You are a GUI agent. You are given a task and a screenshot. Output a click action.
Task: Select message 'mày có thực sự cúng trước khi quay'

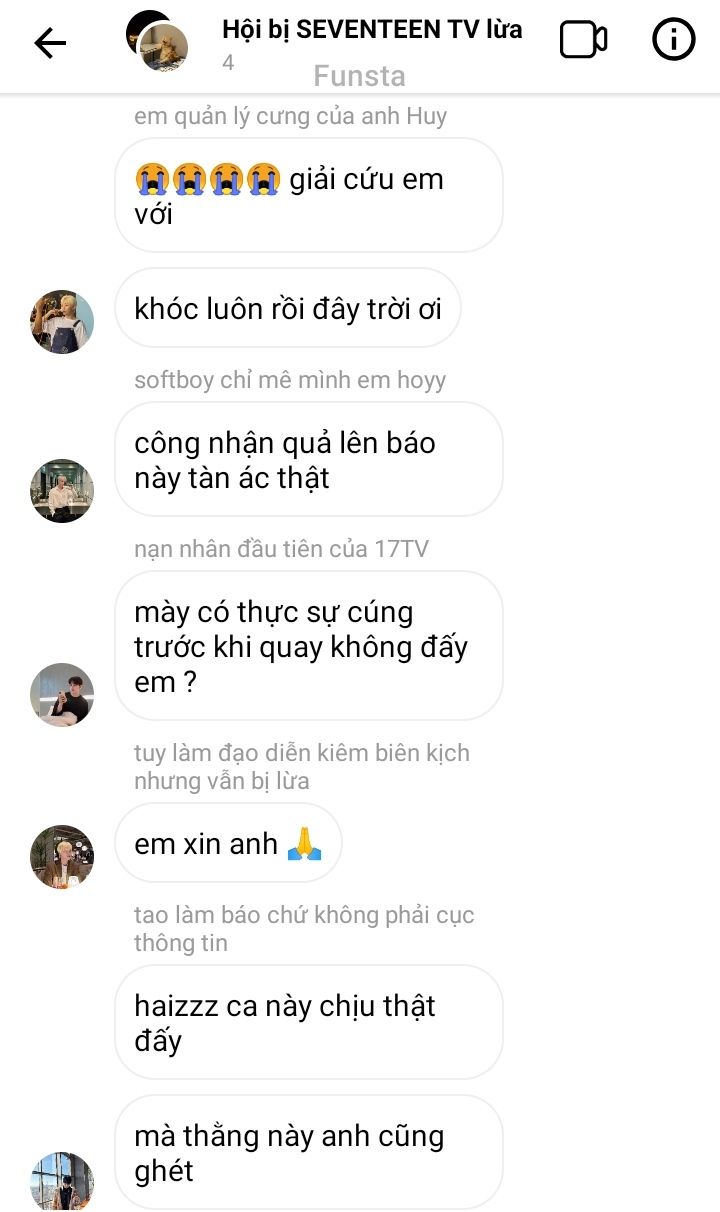308,646
